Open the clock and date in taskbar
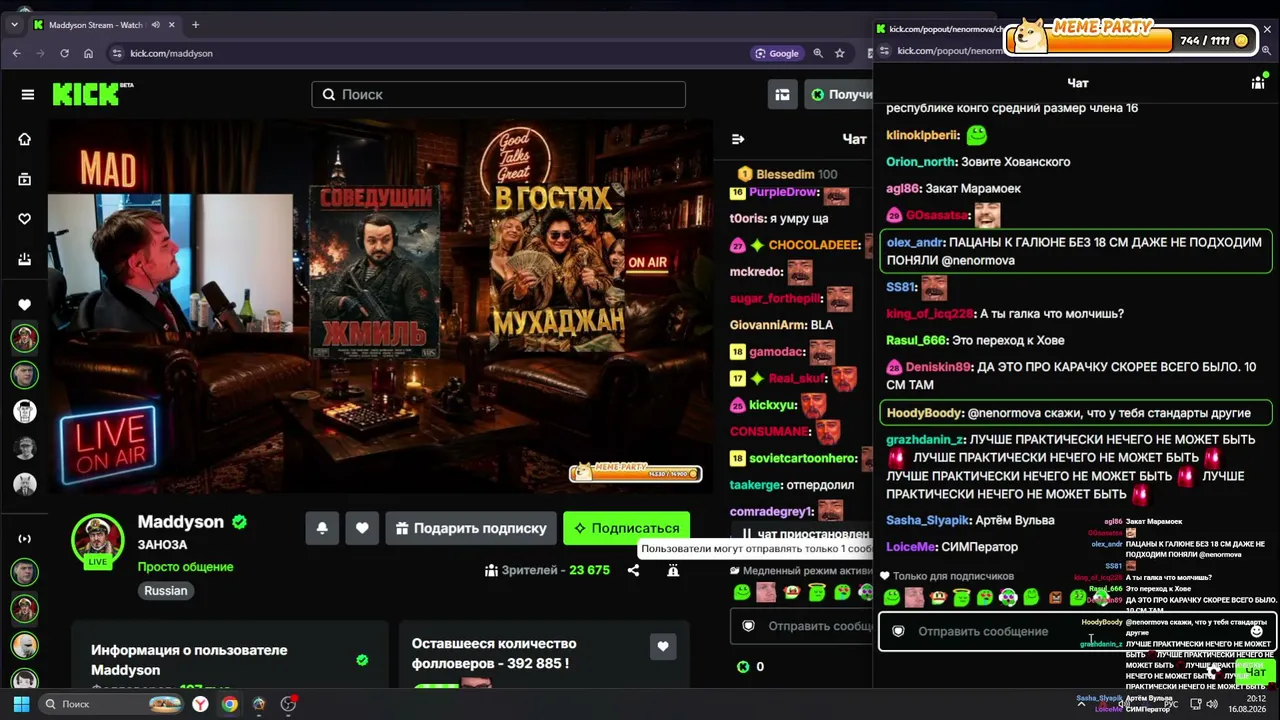 (1248, 704)
